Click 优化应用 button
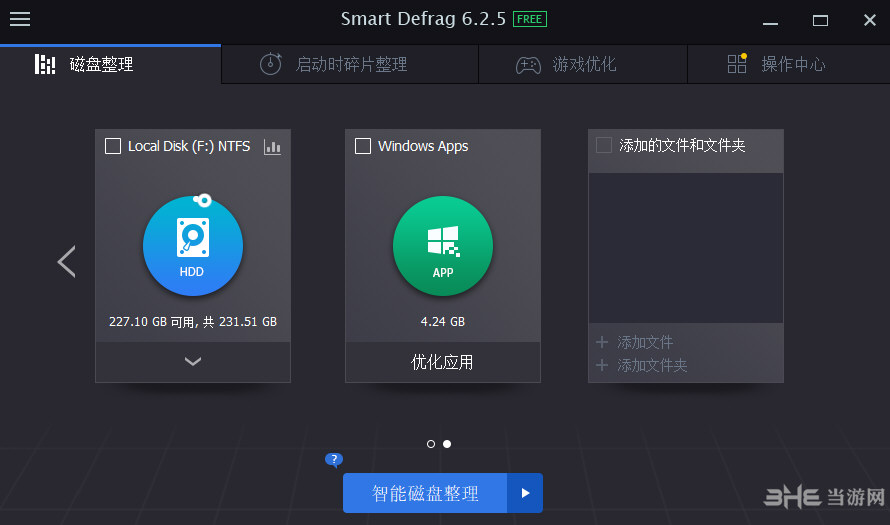This screenshot has width=890, height=525. click(443, 362)
